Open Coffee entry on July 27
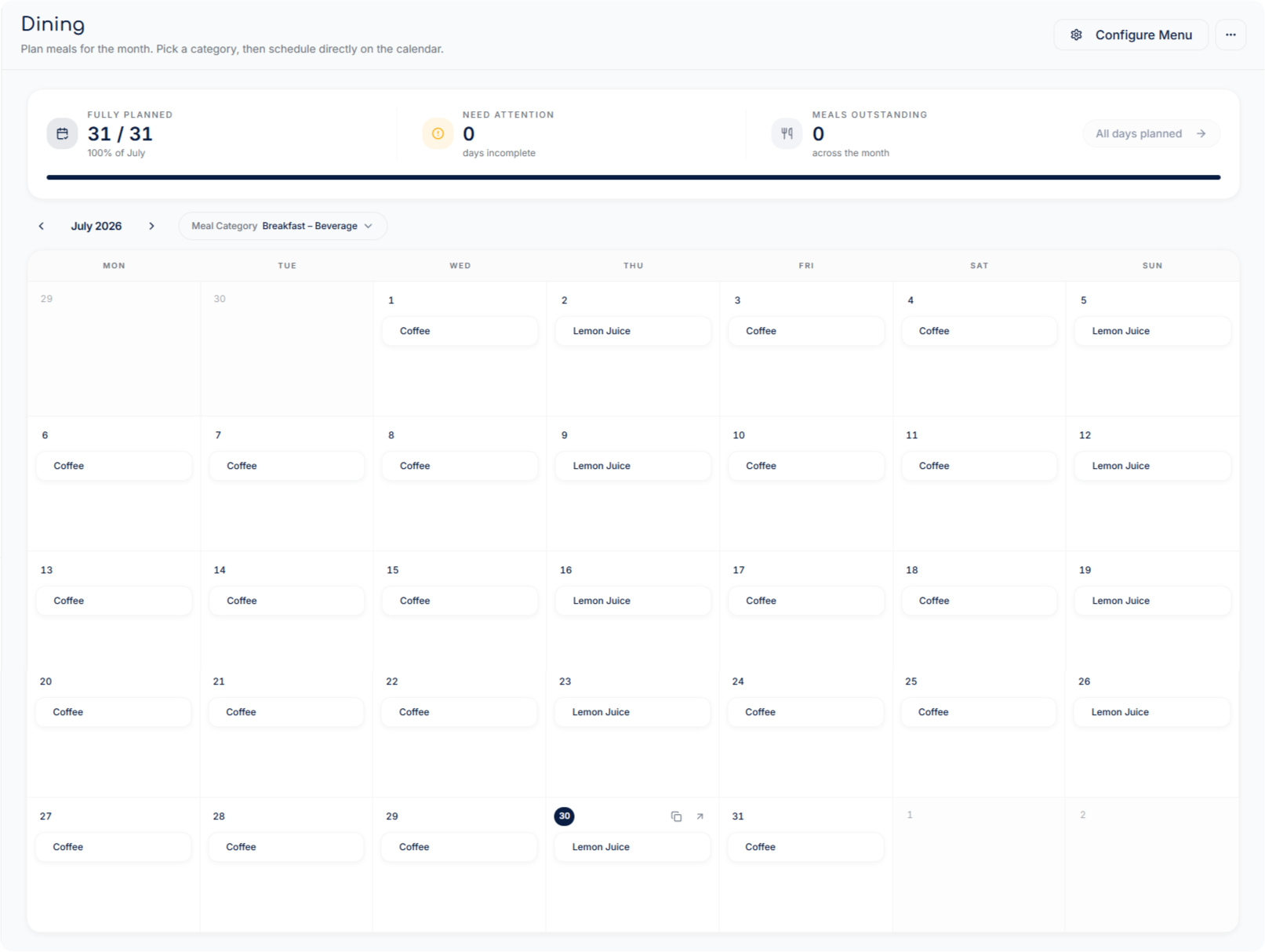The height and width of the screenshot is (952, 1265). [113, 847]
